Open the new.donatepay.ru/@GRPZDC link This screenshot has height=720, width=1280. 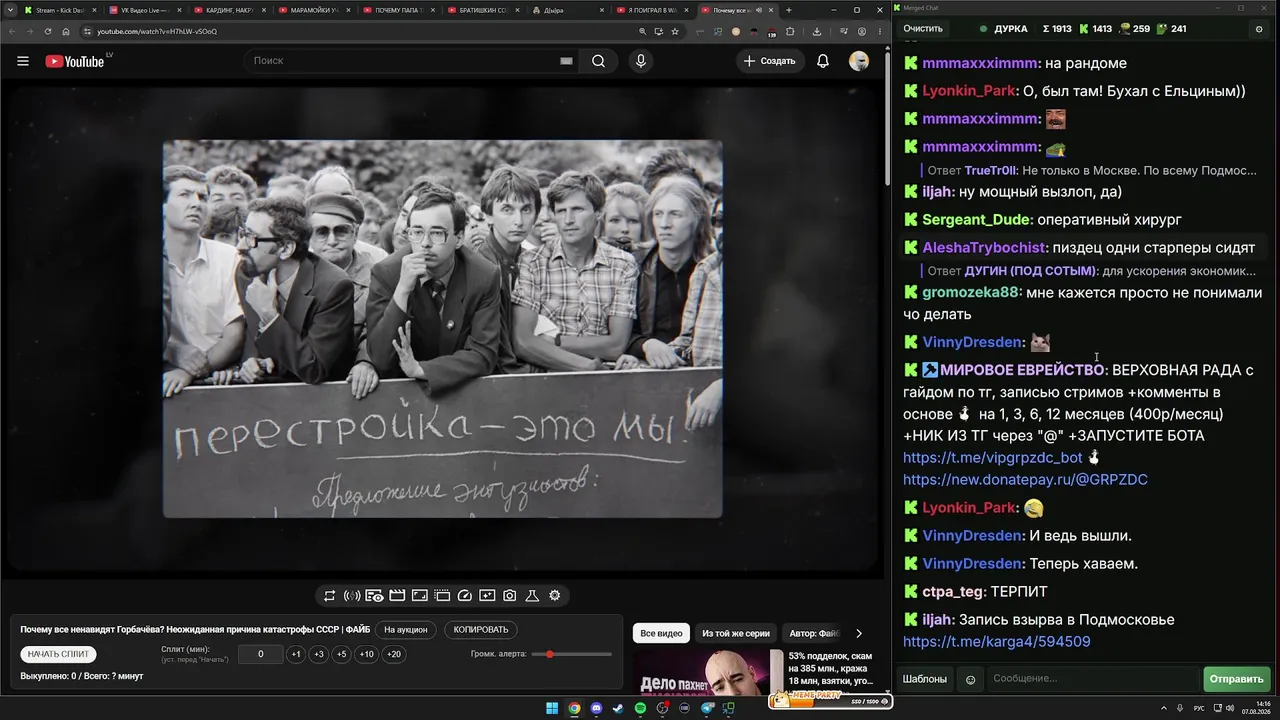click(1025, 480)
